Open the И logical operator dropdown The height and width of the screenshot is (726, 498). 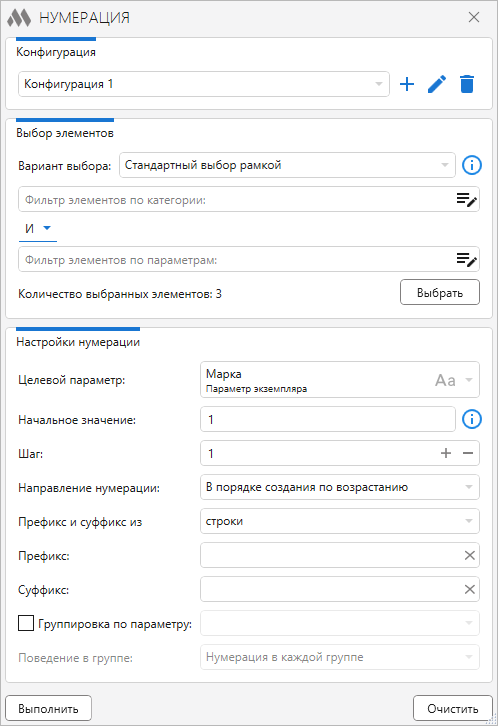(x=37, y=229)
